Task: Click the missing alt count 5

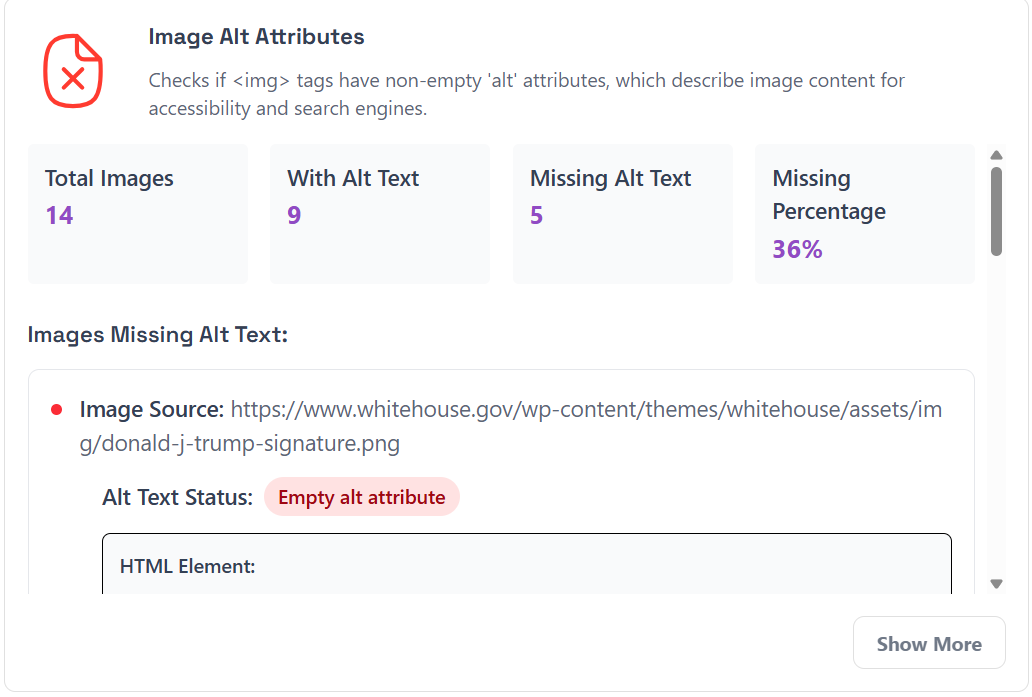Action: [x=536, y=216]
